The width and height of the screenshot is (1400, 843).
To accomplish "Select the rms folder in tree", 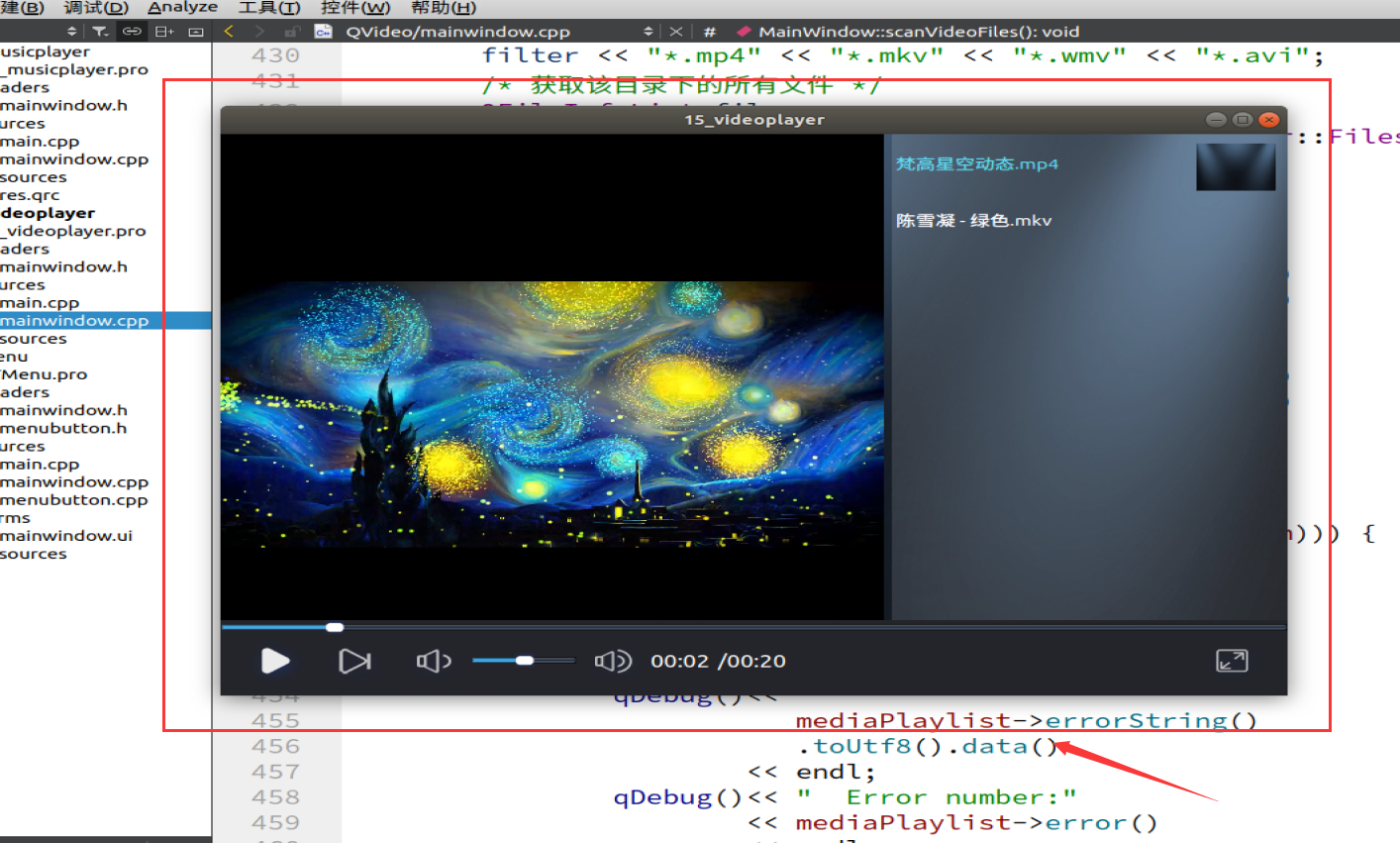I will tap(15, 518).
